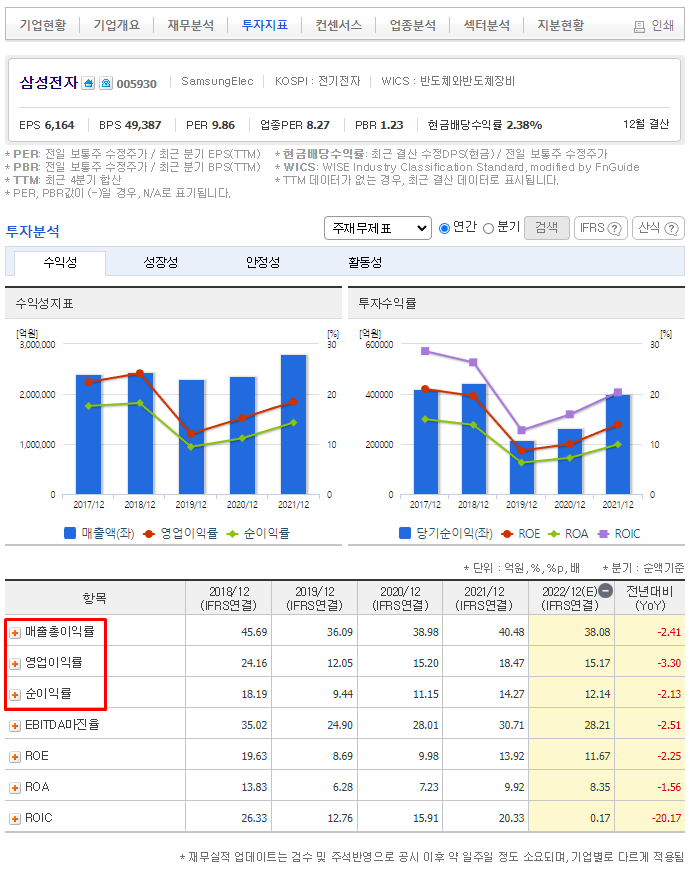Expand the ROA table row
Screen dimensions: 693x874
pos(15,788)
